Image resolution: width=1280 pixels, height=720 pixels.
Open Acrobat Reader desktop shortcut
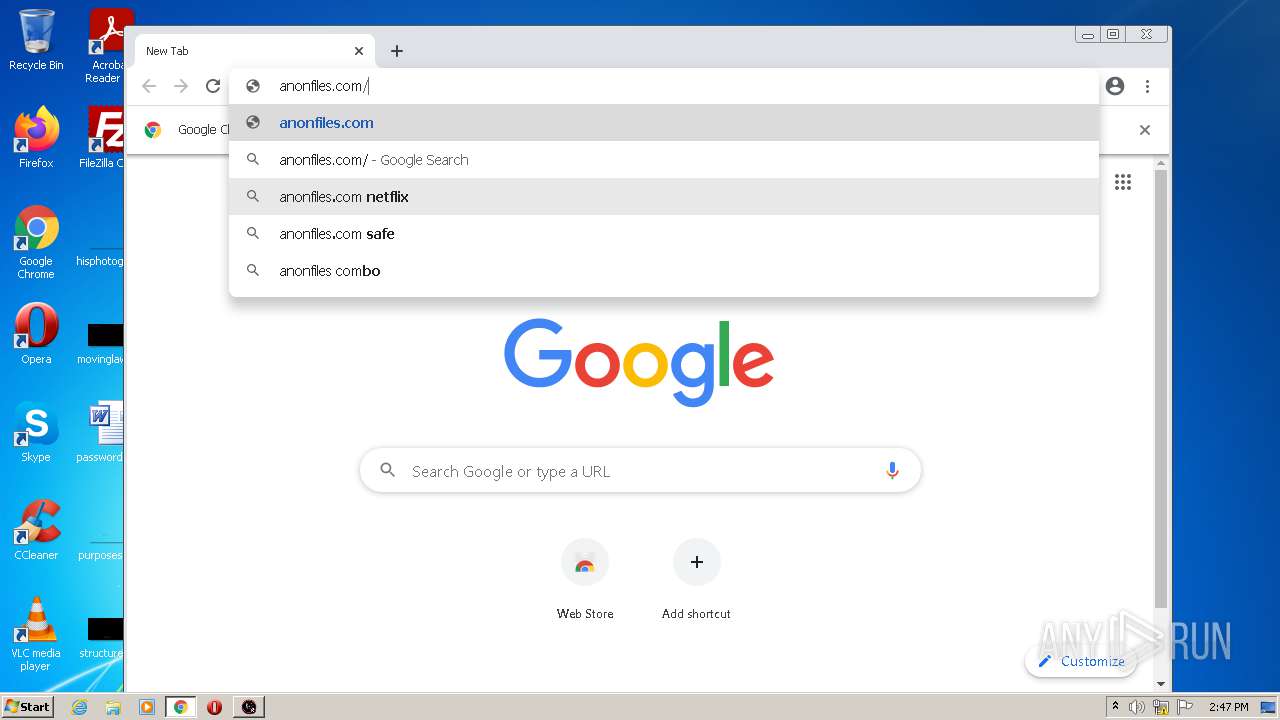107,46
